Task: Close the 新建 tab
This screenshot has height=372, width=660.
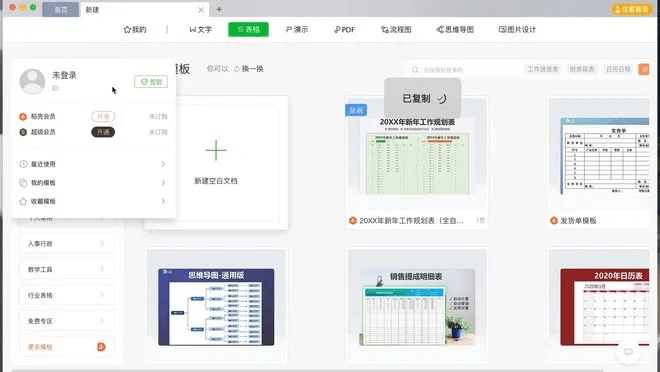Action: click(201, 10)
